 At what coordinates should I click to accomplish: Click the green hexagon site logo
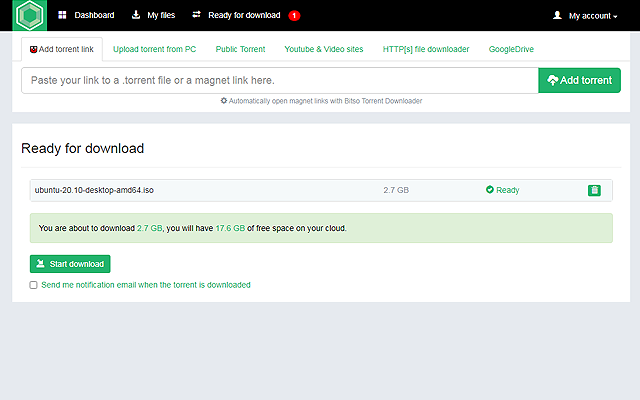click(30, 16)
